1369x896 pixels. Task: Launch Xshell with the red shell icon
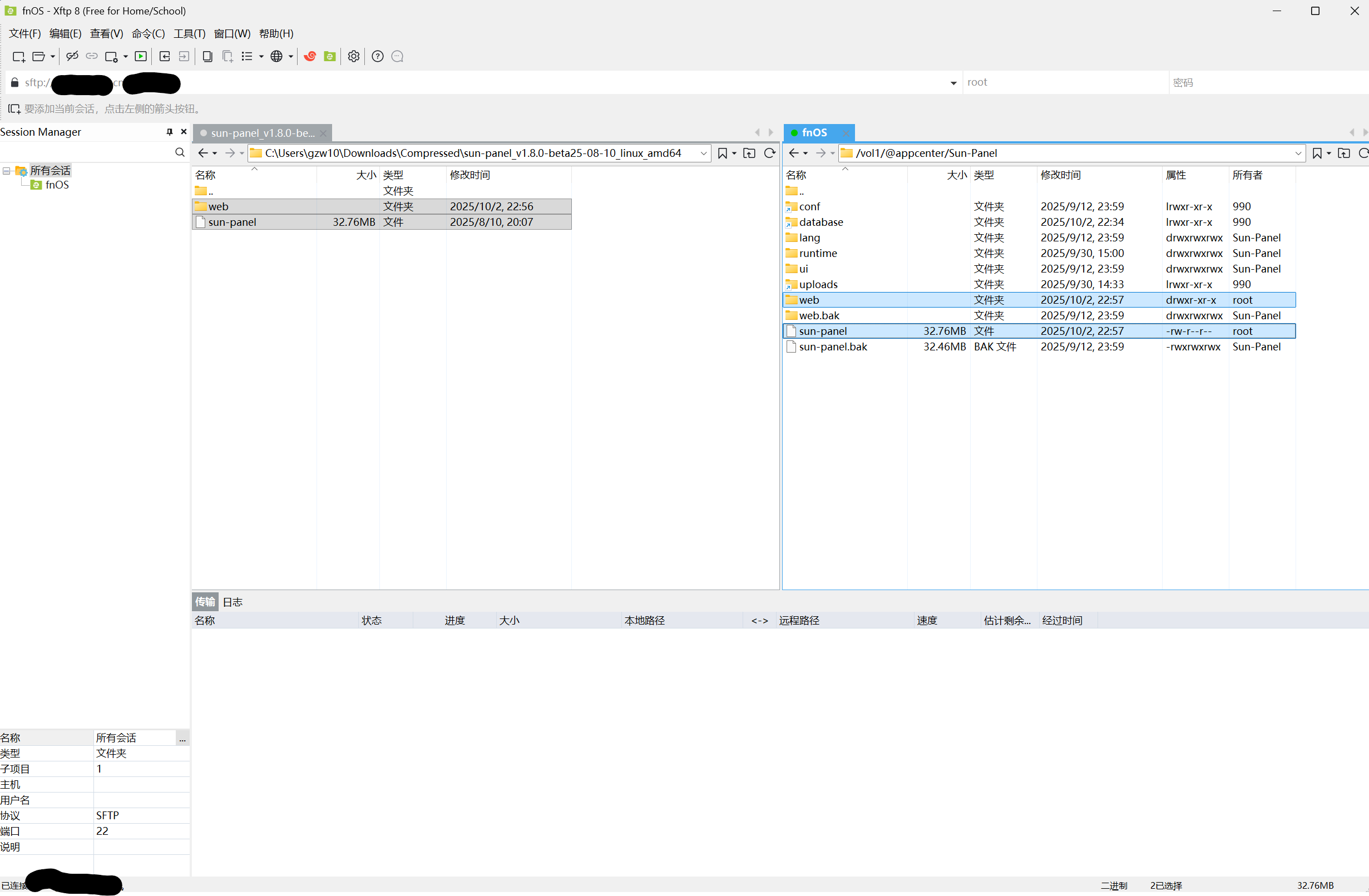point(310,56)
